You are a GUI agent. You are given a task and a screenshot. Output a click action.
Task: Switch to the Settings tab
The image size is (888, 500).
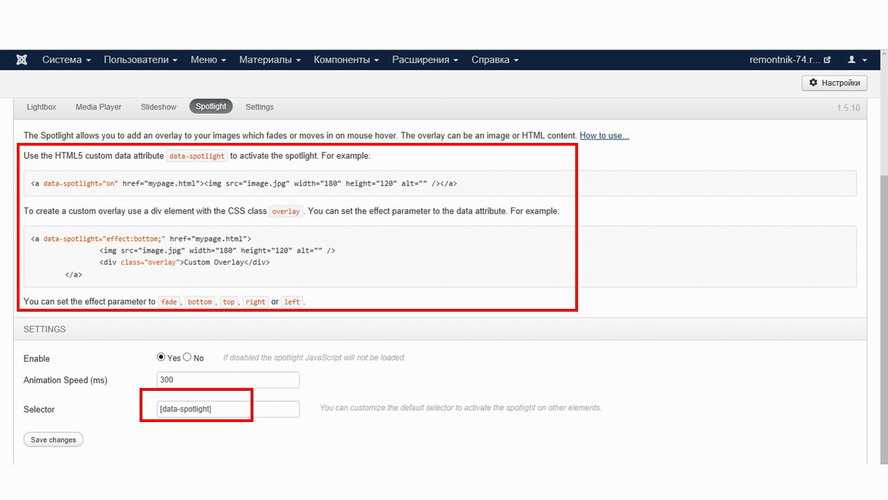click(259, 107)
